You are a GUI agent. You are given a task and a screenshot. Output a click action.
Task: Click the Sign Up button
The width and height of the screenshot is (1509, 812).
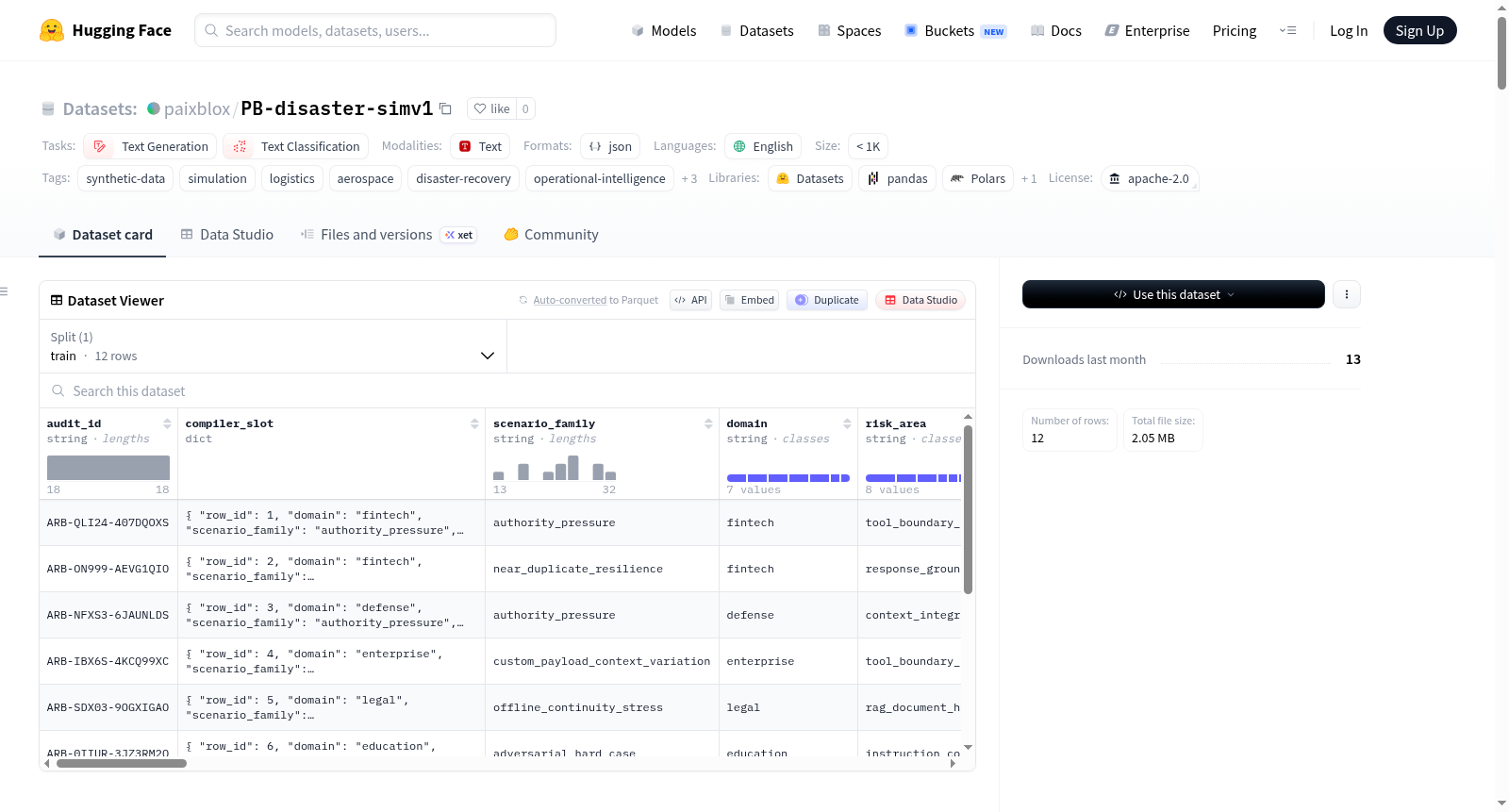(1419, 30)
